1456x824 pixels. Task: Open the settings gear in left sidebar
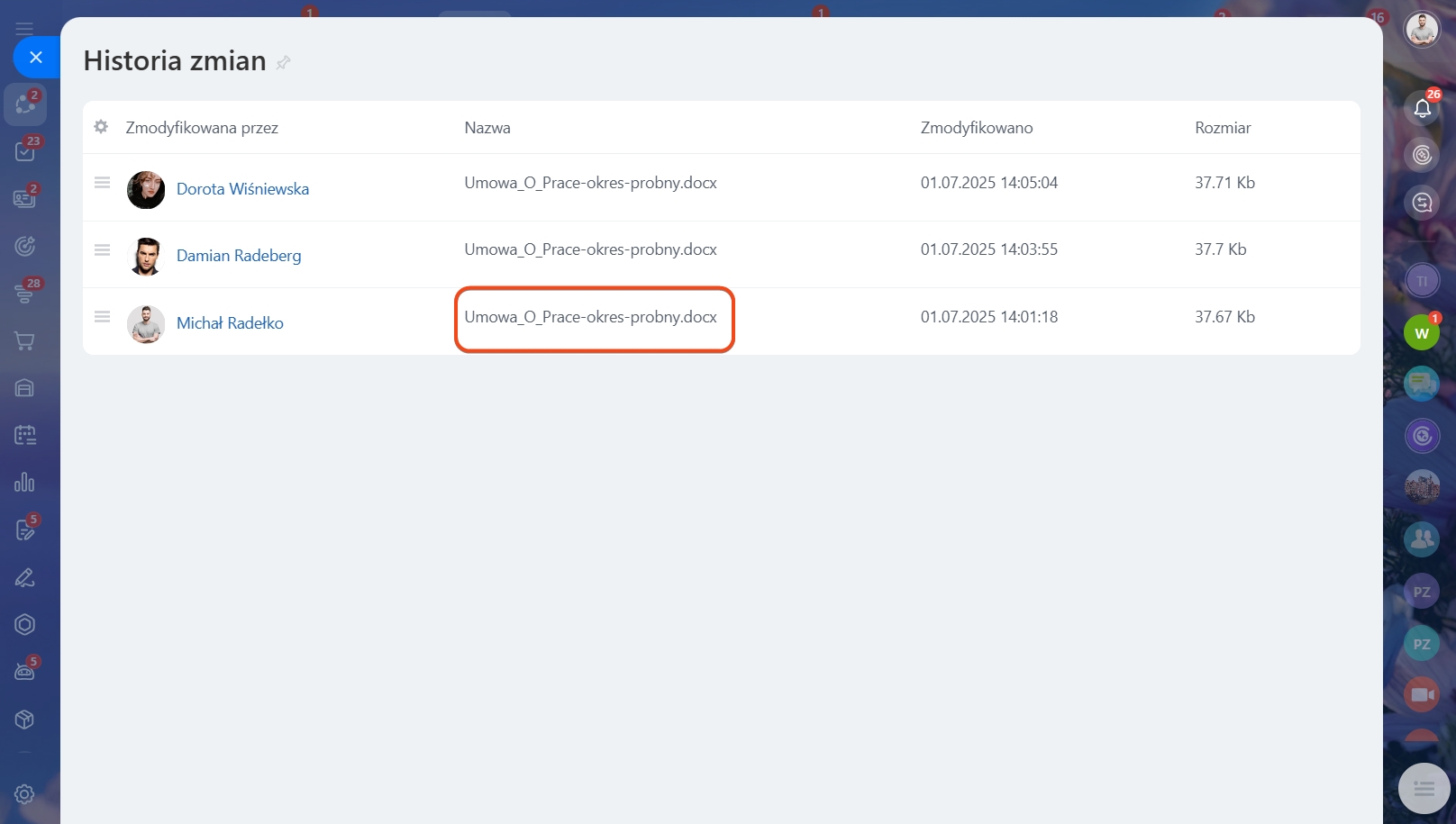[x=25, y=794]
